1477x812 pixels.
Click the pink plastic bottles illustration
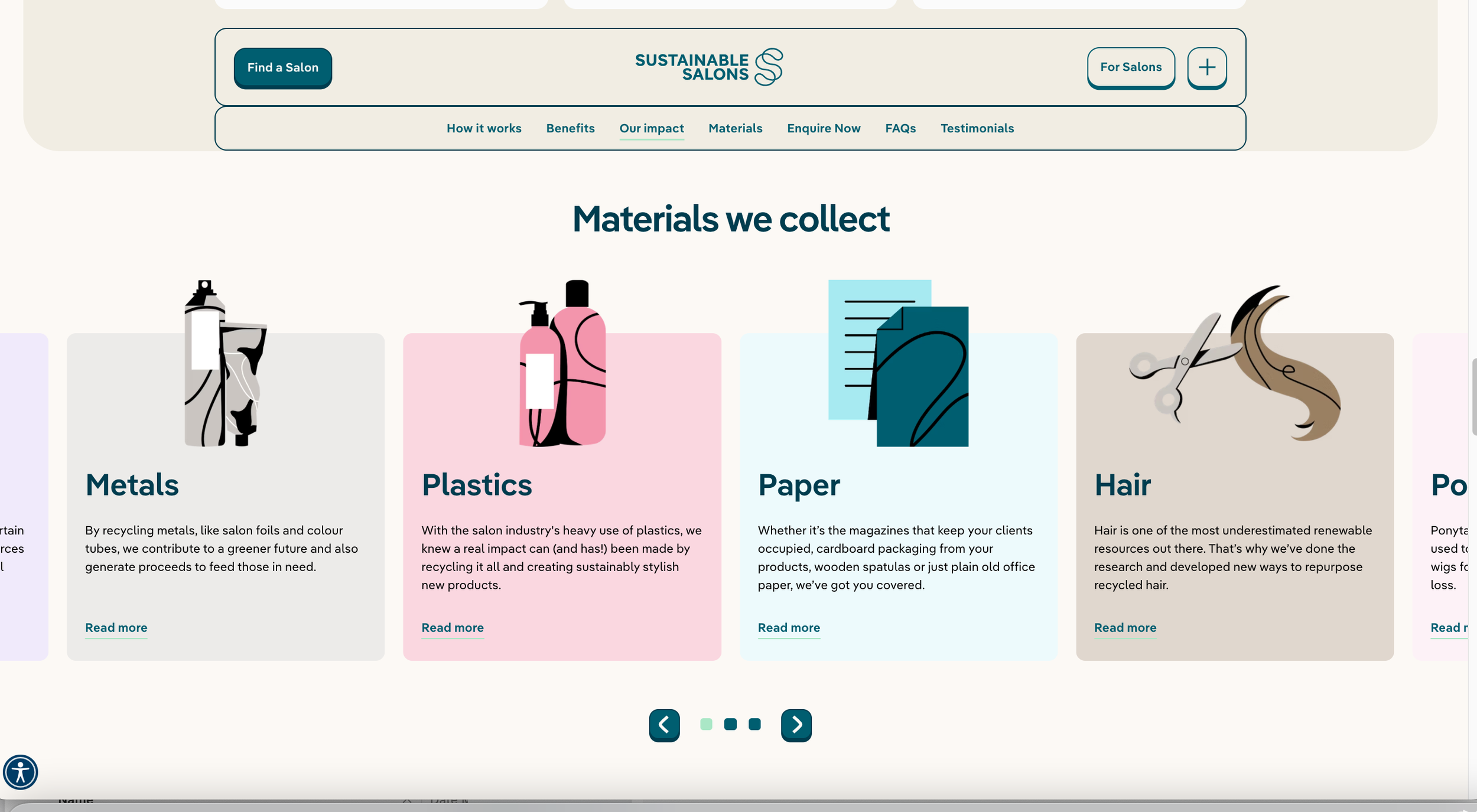tap(562, 363)
